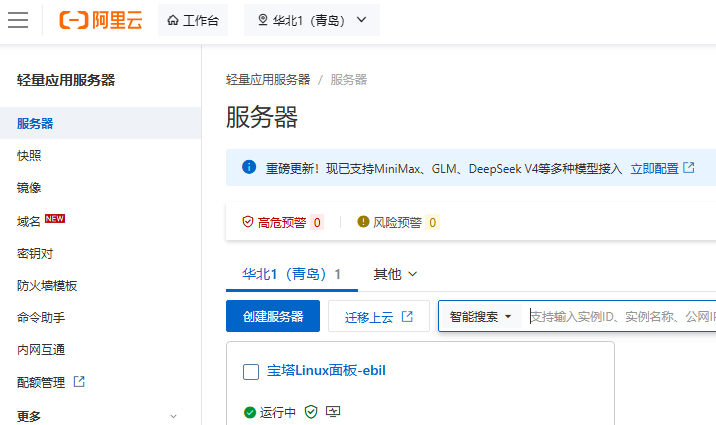Open 内网互通 in the sidebar
The height and width of the screenshot is (425, 716).
(x=41, y=350)
